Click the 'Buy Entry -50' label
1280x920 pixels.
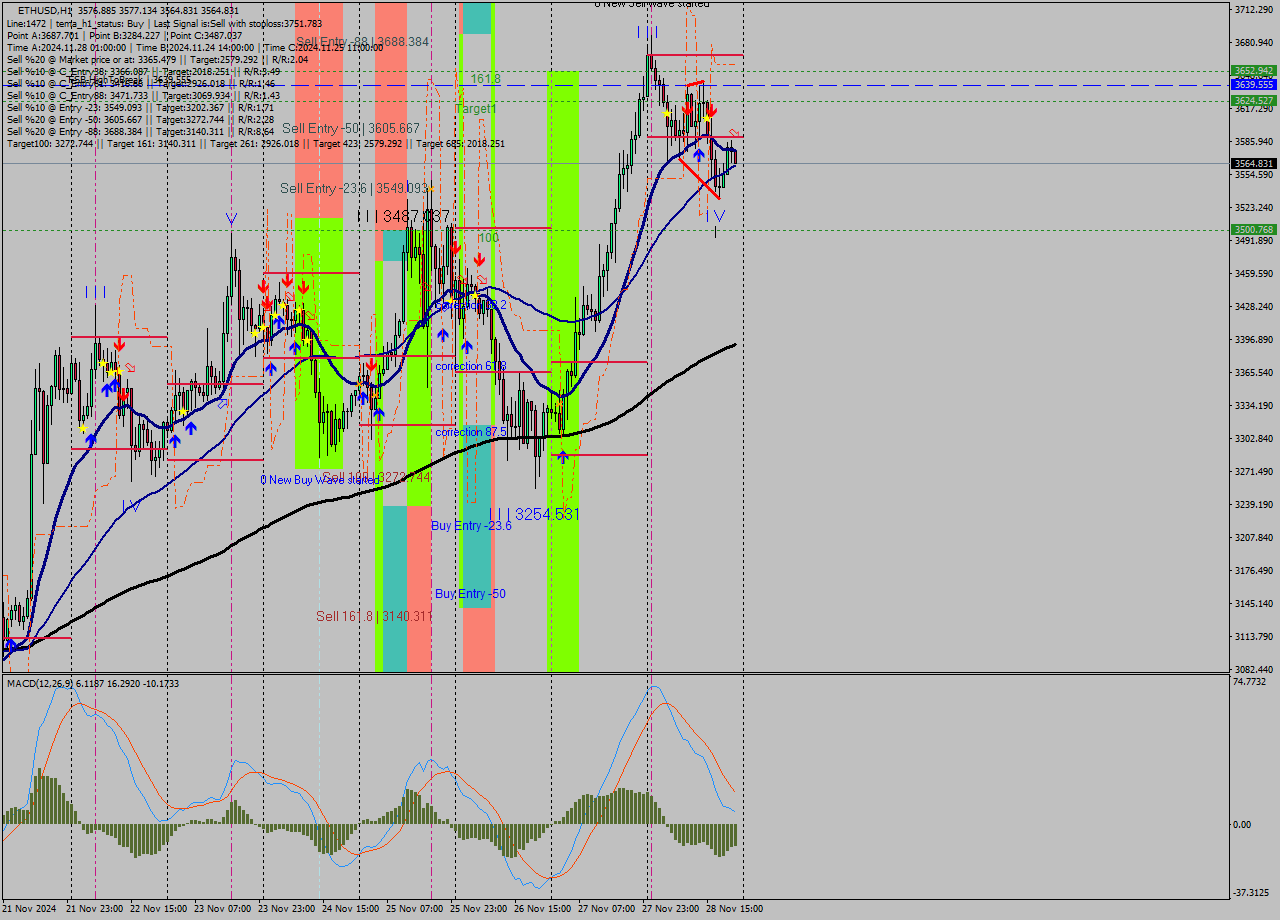coord(470,594)
